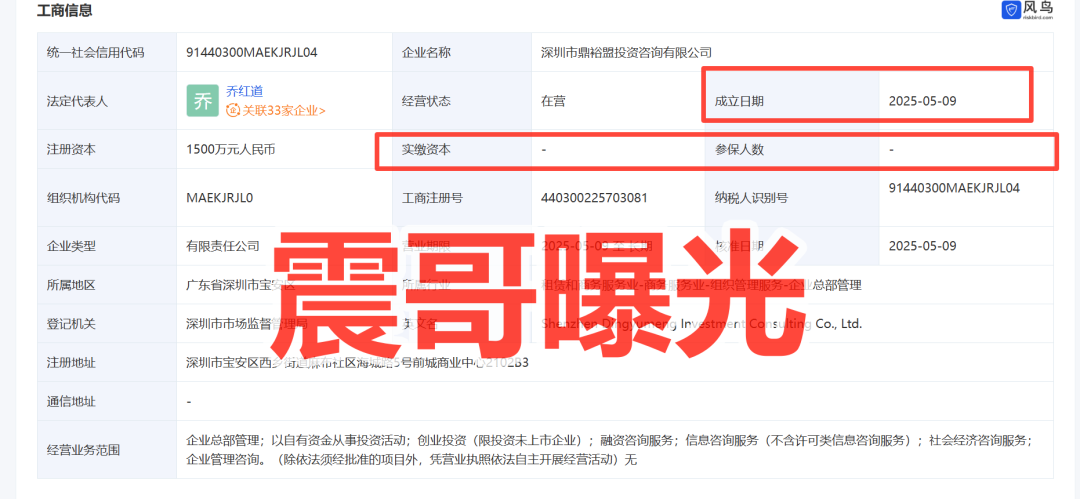Image resolution: width=1080 pixels, height=499 pixels.
Task: Click the 参保人数 label cell
Action: pos(738,150)
